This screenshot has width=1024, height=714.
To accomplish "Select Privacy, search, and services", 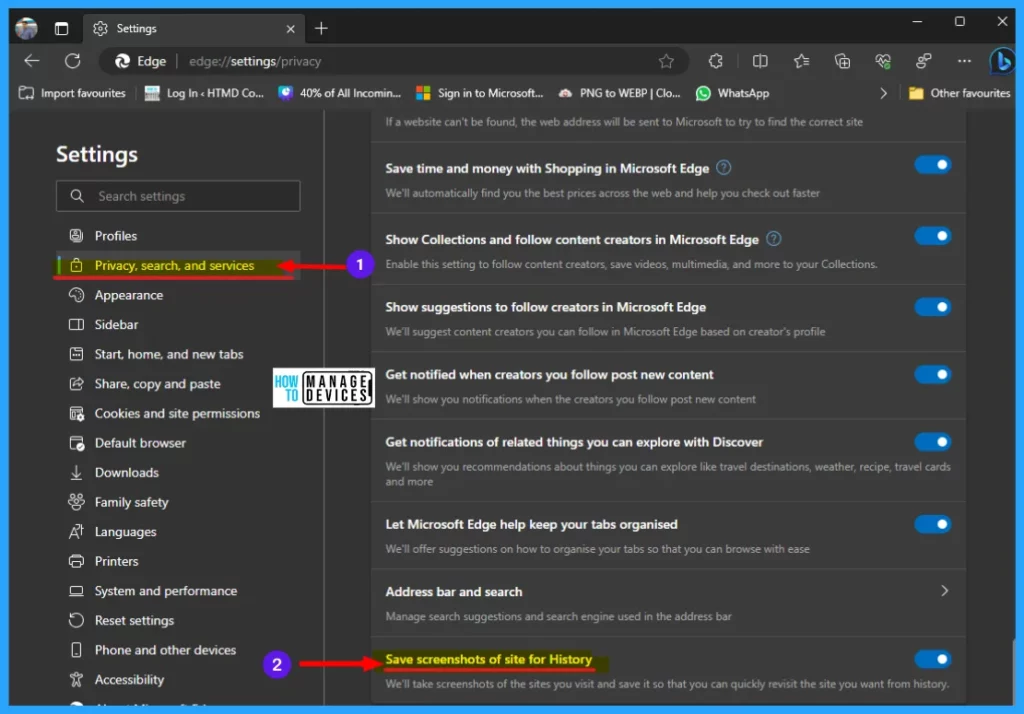I will click(x=178, y=266).
